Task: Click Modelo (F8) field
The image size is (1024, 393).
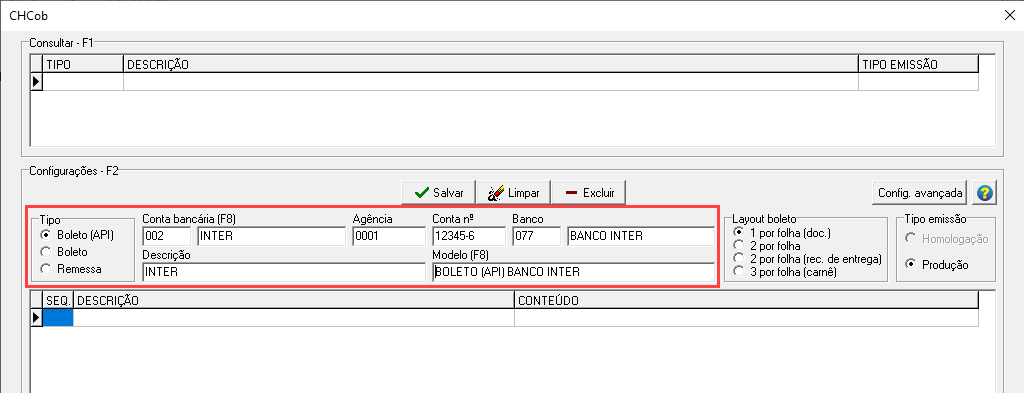Action: 573,272
